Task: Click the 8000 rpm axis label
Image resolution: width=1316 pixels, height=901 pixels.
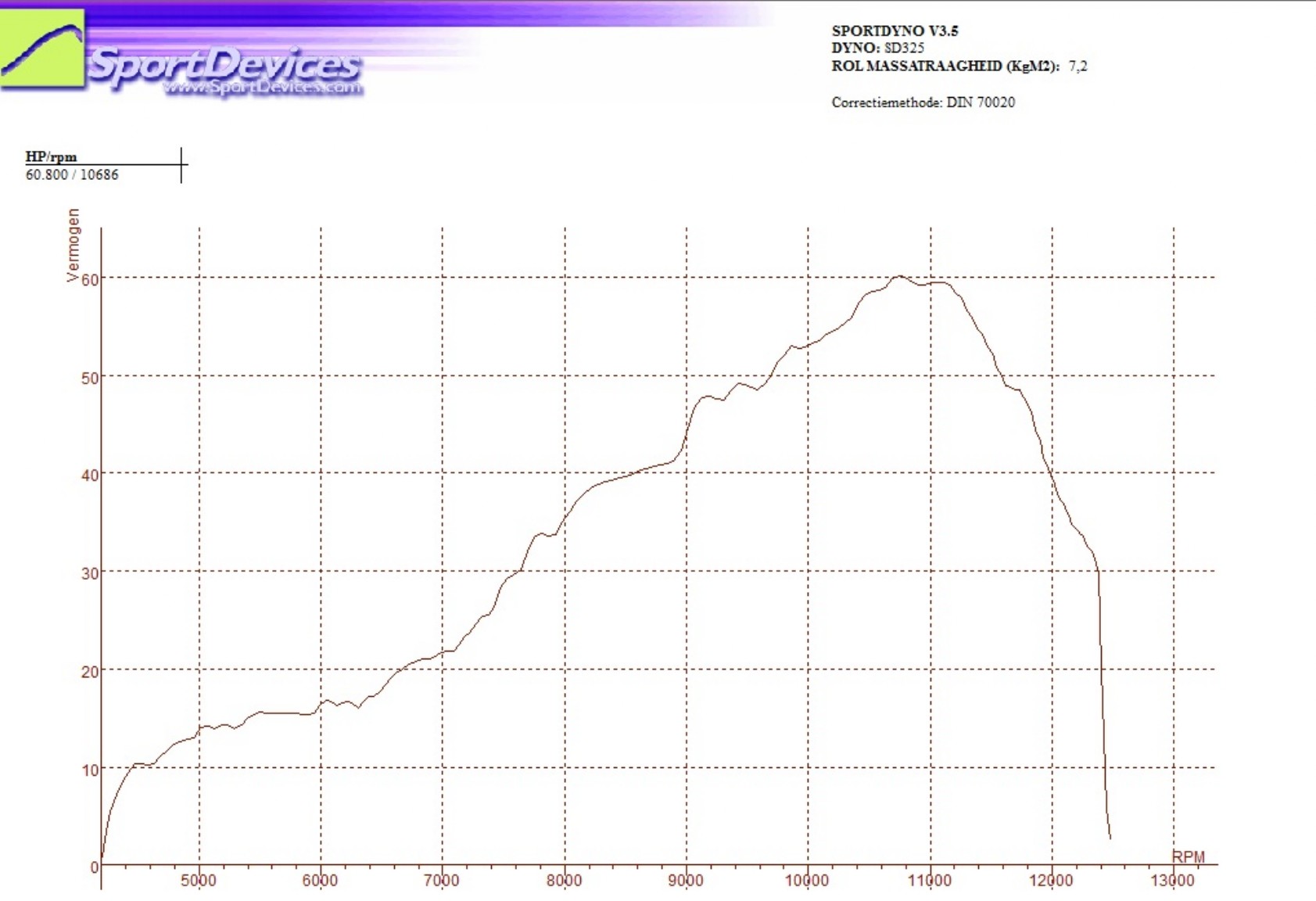Action: 564,881
